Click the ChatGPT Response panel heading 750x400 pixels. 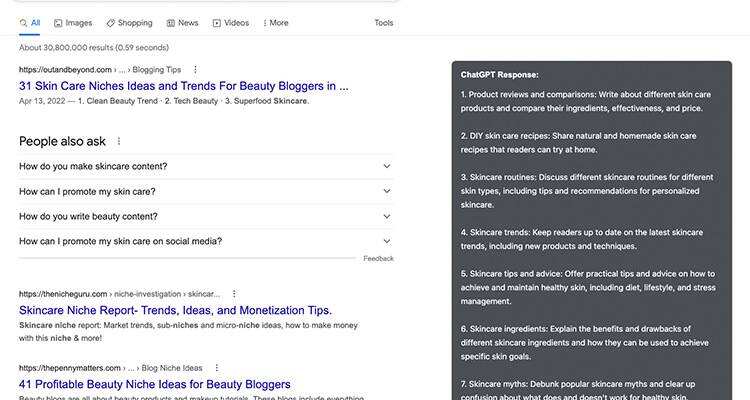[499, 75]
